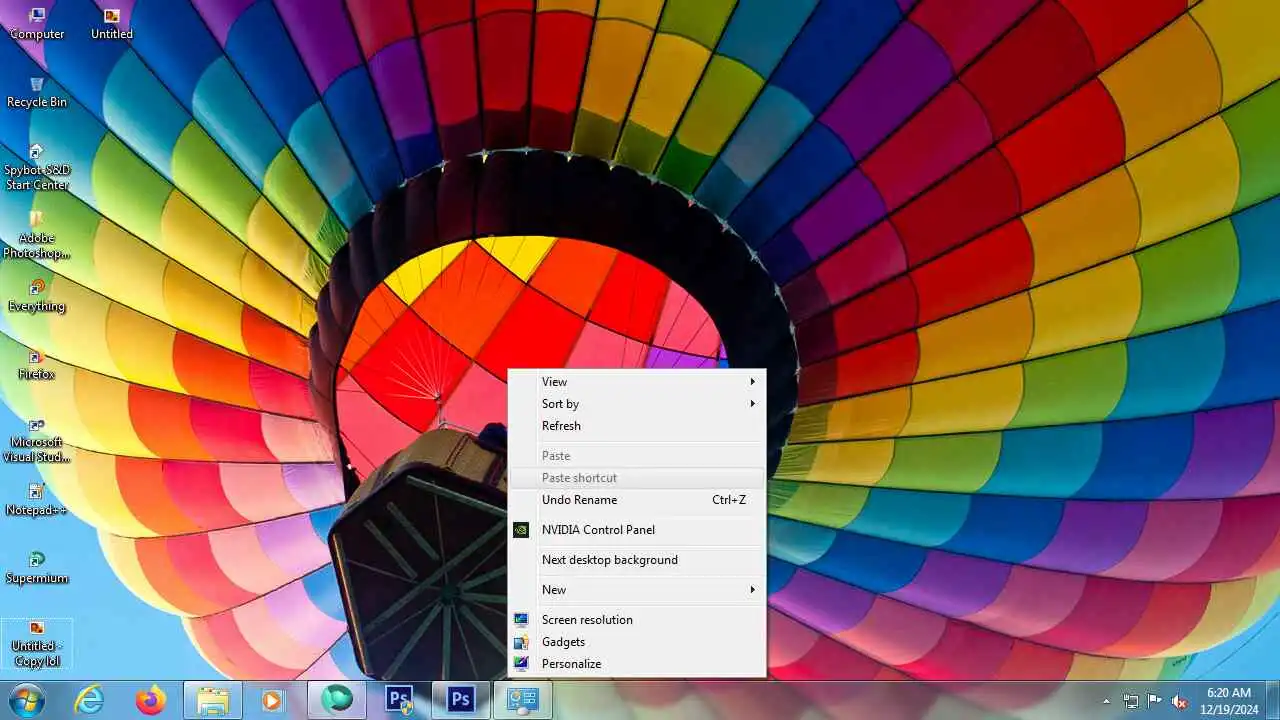Launch Internet Explorer from the taskbar
1280x720 pixels.
pos(90,700)
